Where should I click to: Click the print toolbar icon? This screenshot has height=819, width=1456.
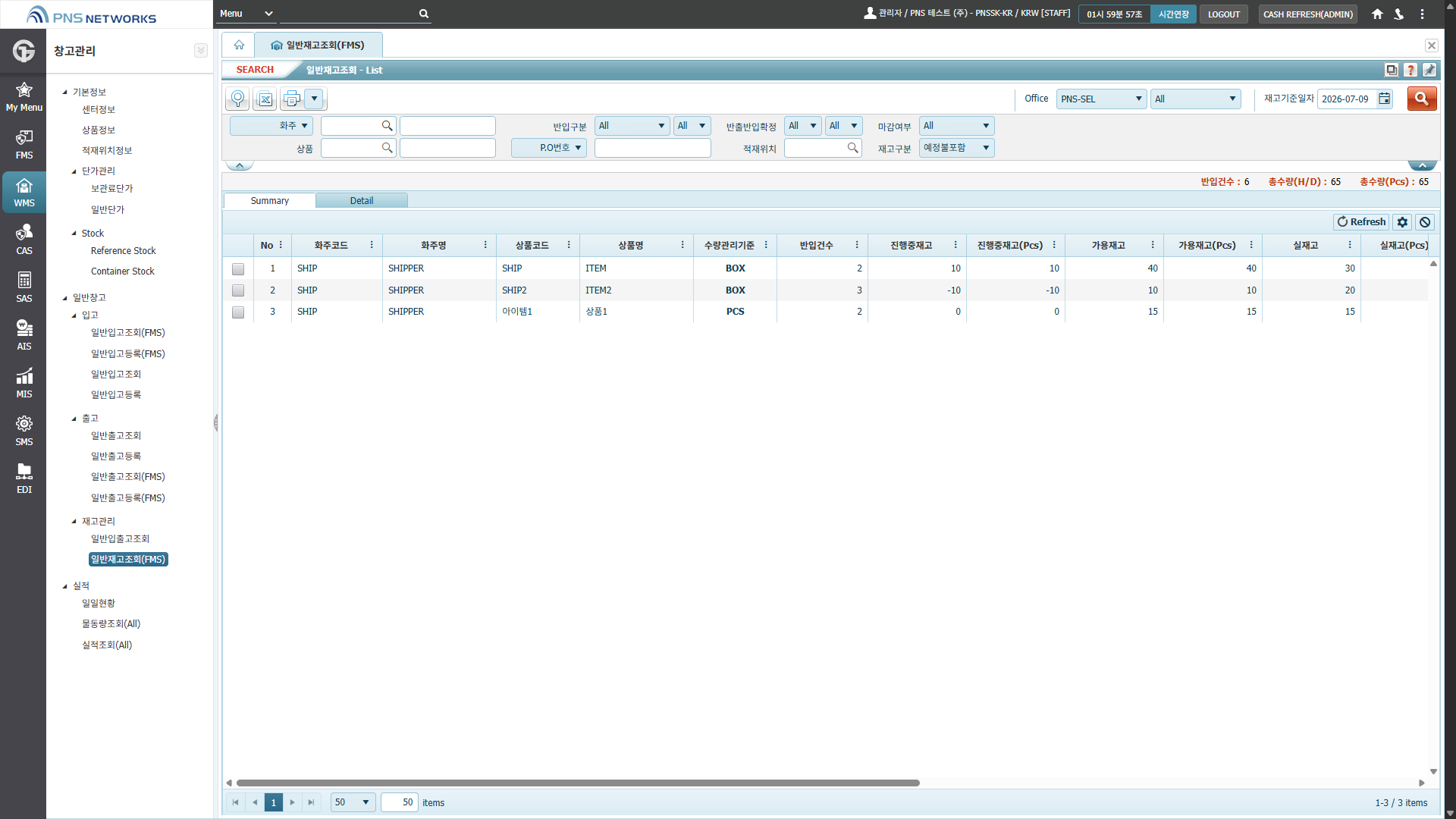pos(292,99)
